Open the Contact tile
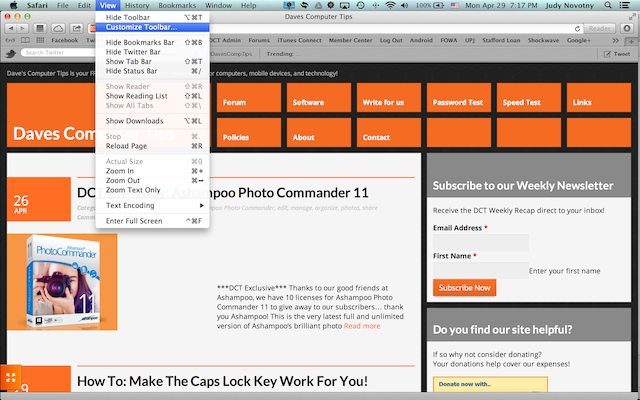The image size is (640, 400). pyautogui.click(x=389, y=133)
